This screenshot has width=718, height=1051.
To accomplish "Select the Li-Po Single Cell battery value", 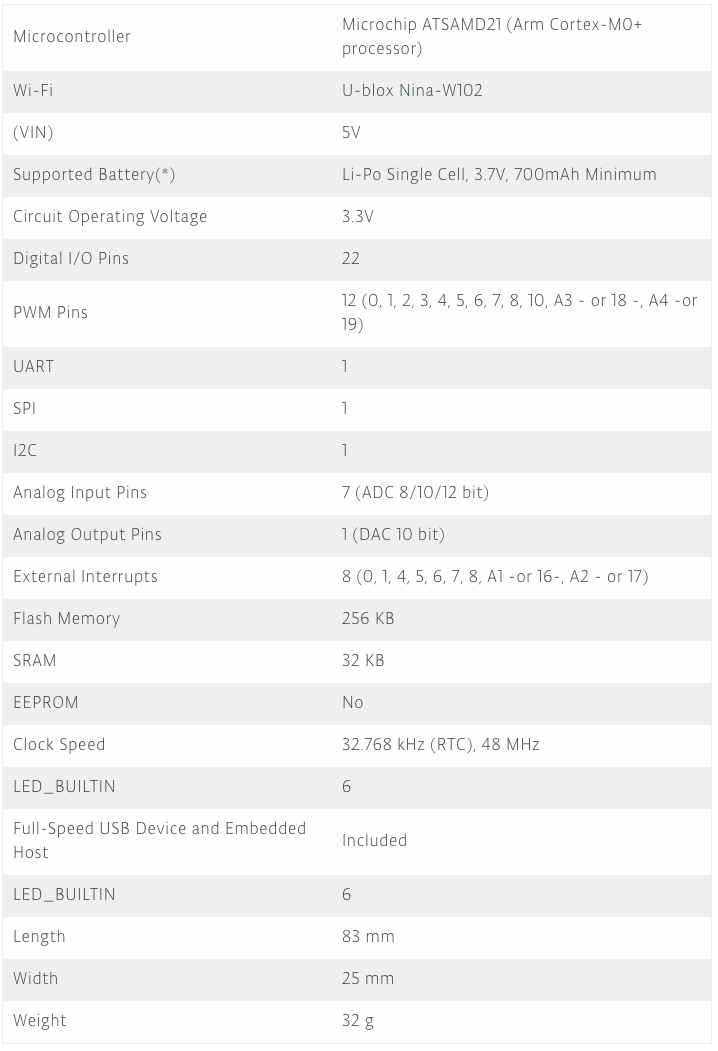I will 499,174.
